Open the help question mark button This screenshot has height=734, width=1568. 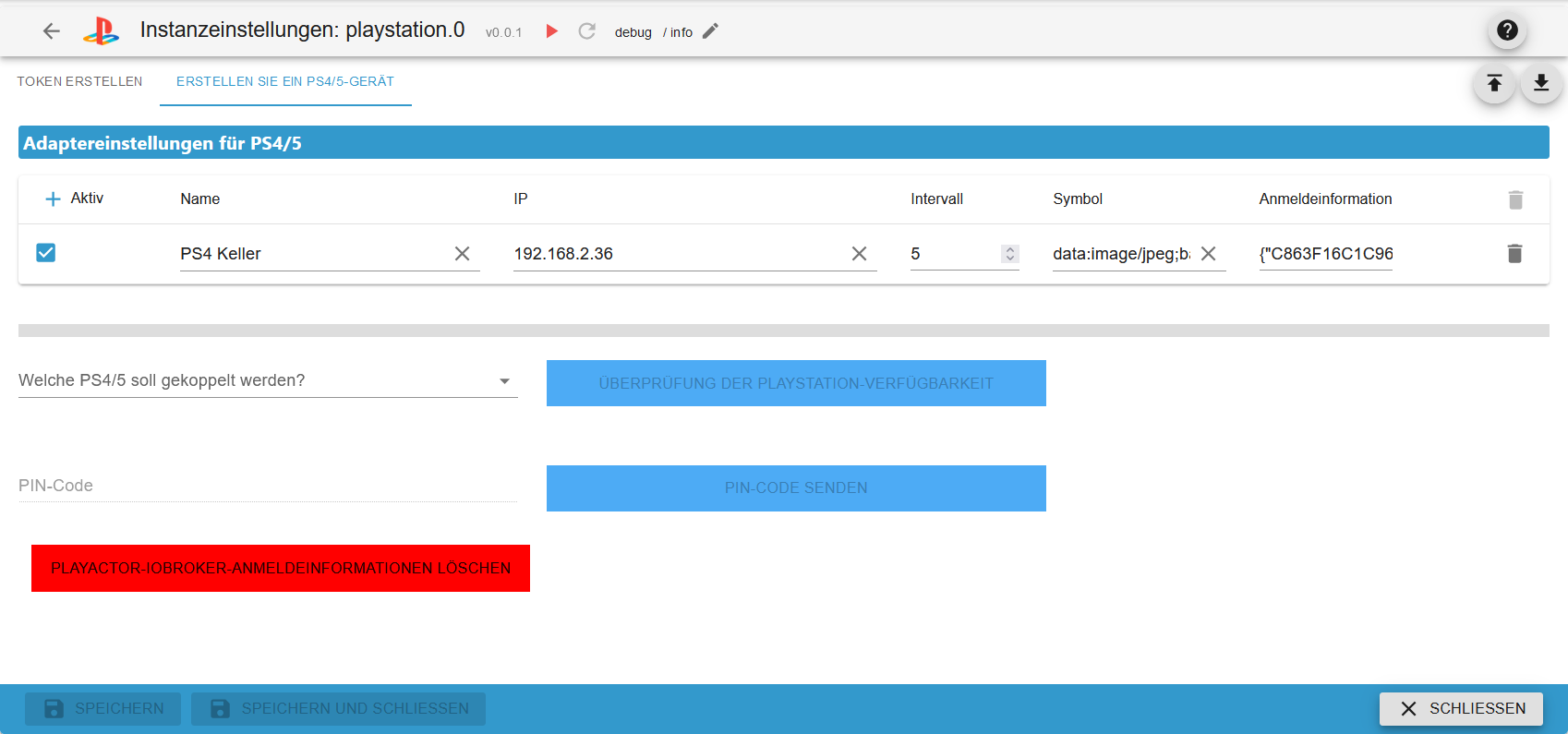1507,30
